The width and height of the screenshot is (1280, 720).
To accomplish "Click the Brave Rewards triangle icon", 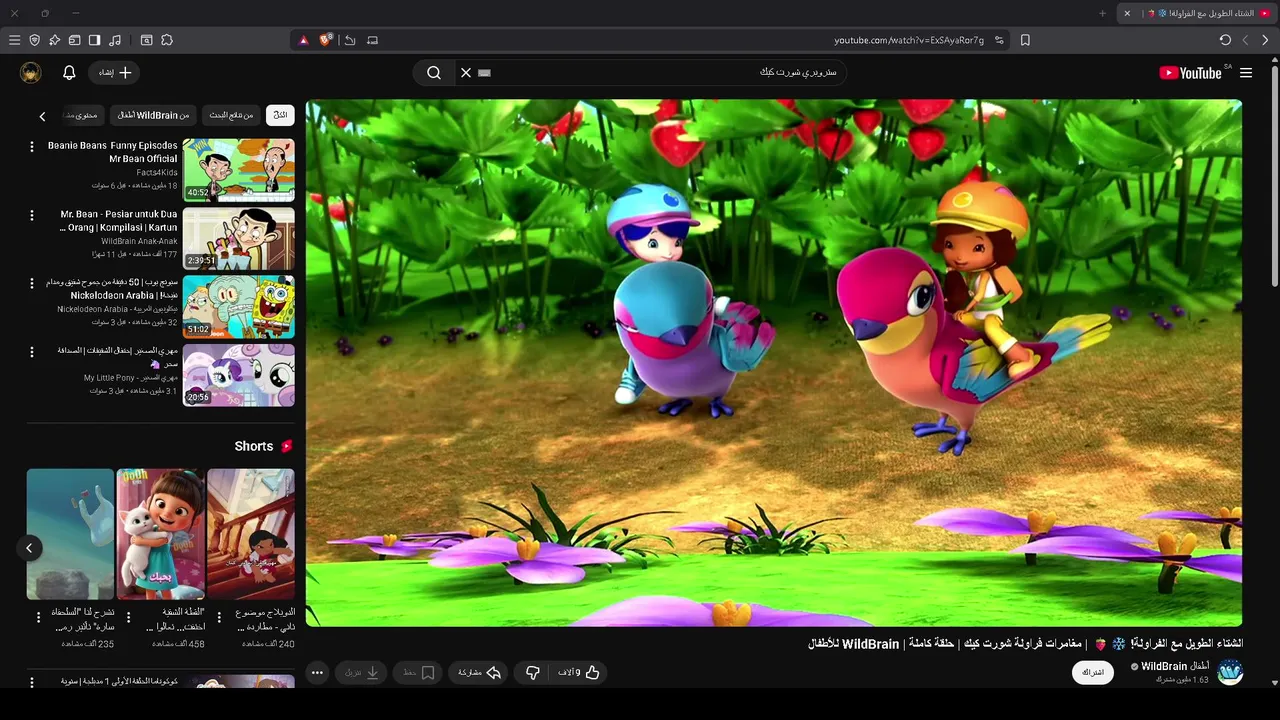I will (x=304, y=40).
